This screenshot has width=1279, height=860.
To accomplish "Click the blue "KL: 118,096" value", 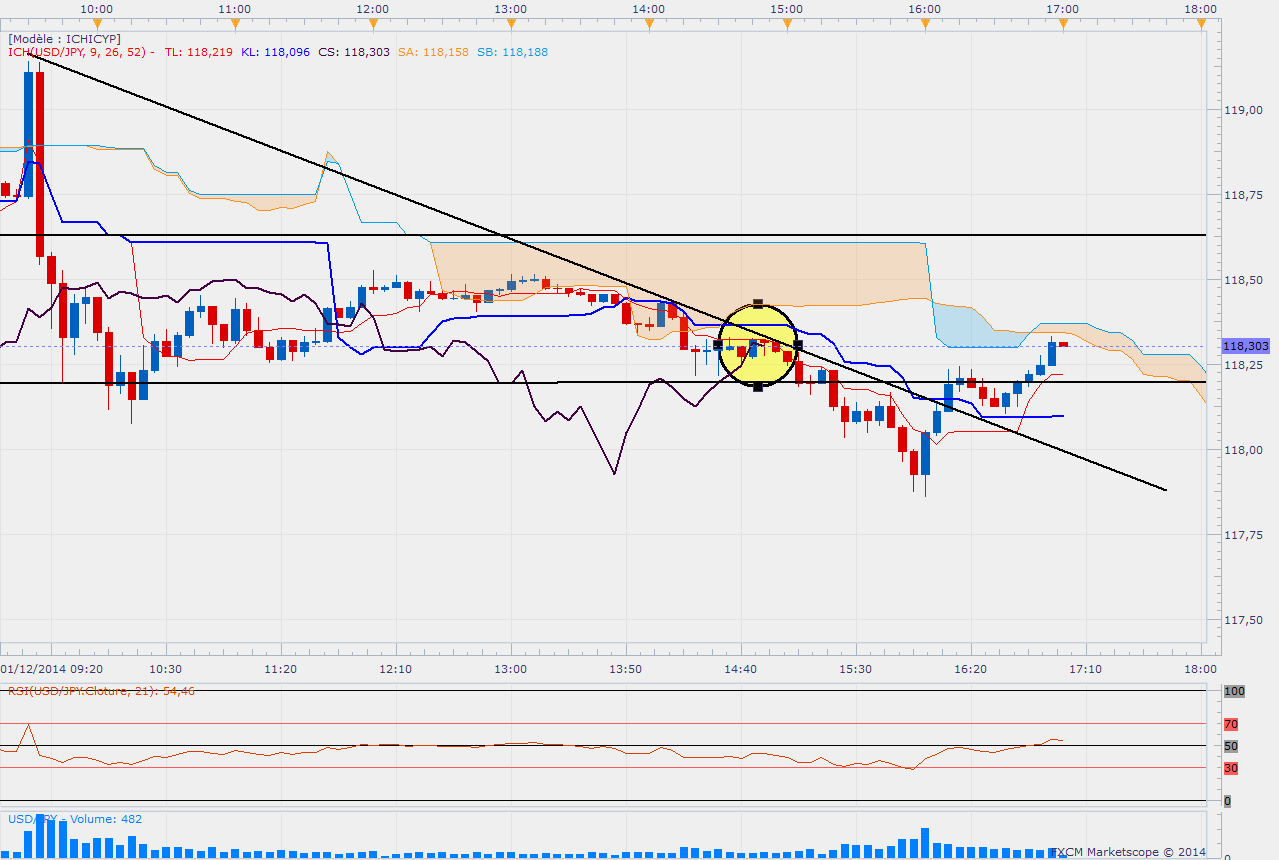I will point(275,52).
